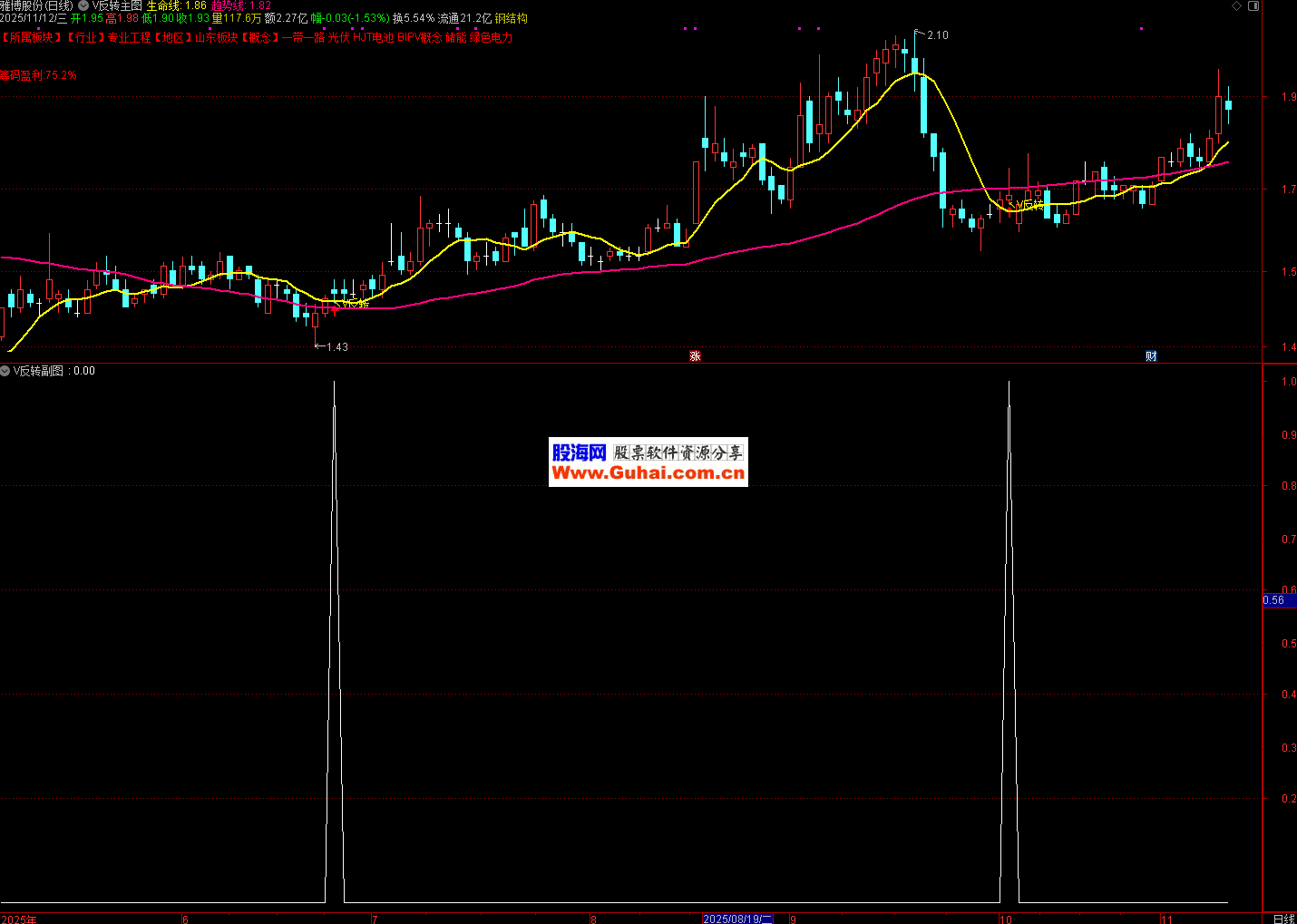
Task: Open the V反转主图 indicator dropdown arrow
Action: pos(83,5)
